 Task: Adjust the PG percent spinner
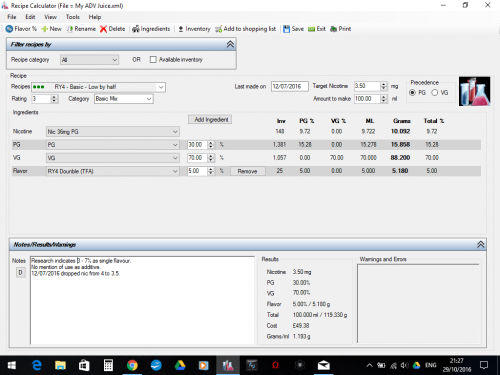pos(211,145)
